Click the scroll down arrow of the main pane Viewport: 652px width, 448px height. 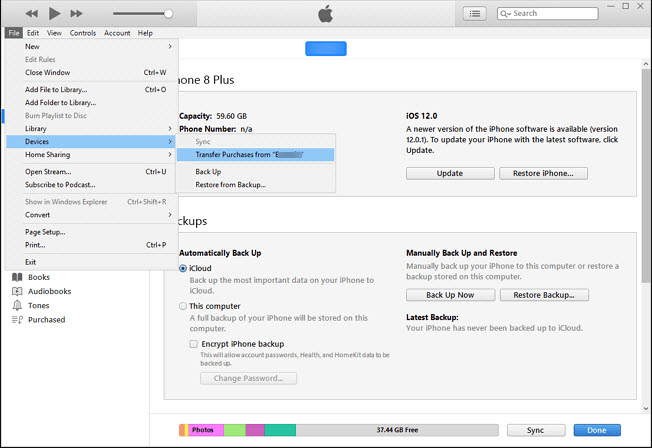[x=645, y=408]
